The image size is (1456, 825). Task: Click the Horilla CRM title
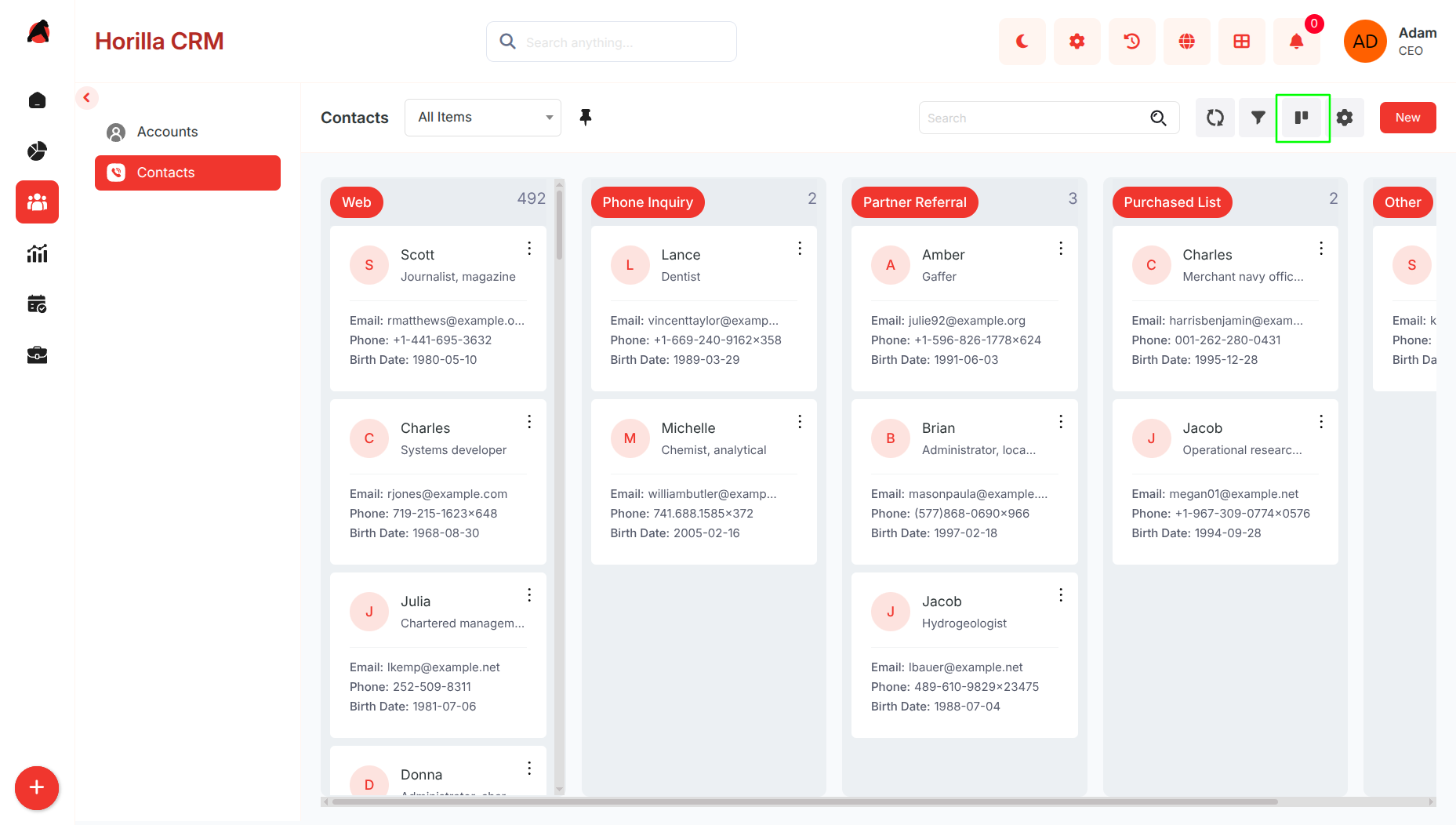159,42
